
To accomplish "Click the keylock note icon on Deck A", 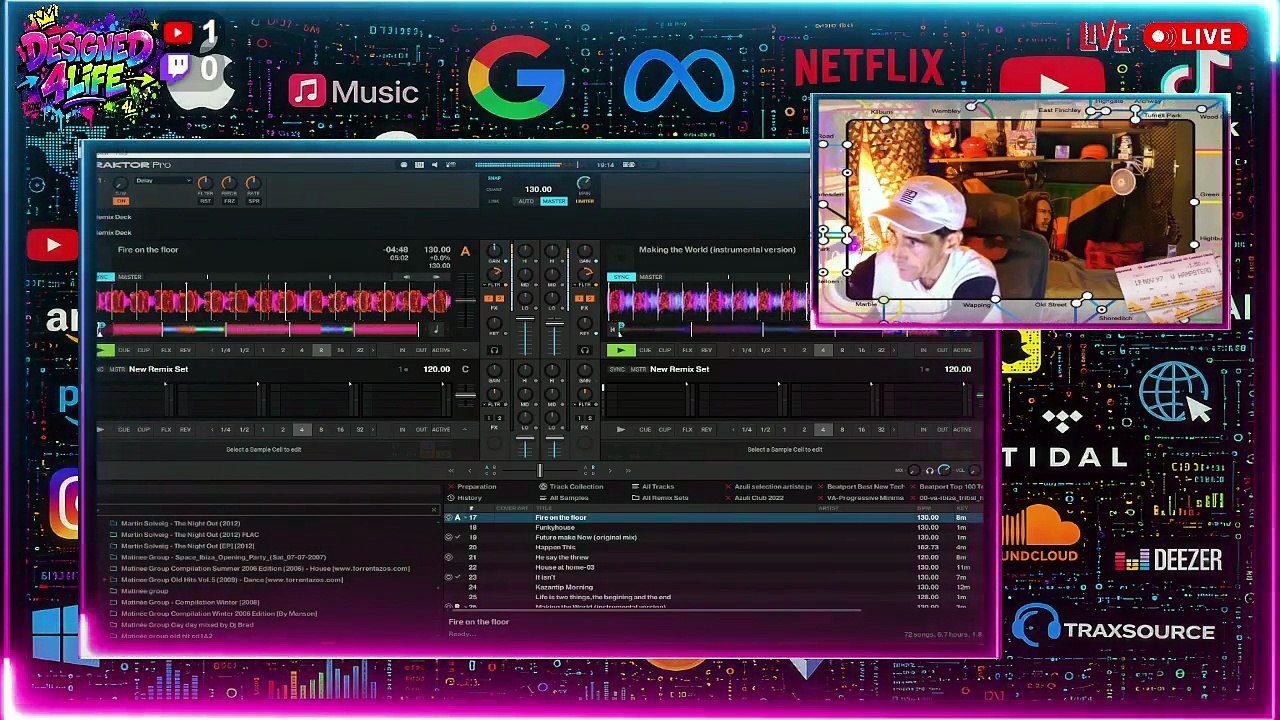I will [434, 329].
